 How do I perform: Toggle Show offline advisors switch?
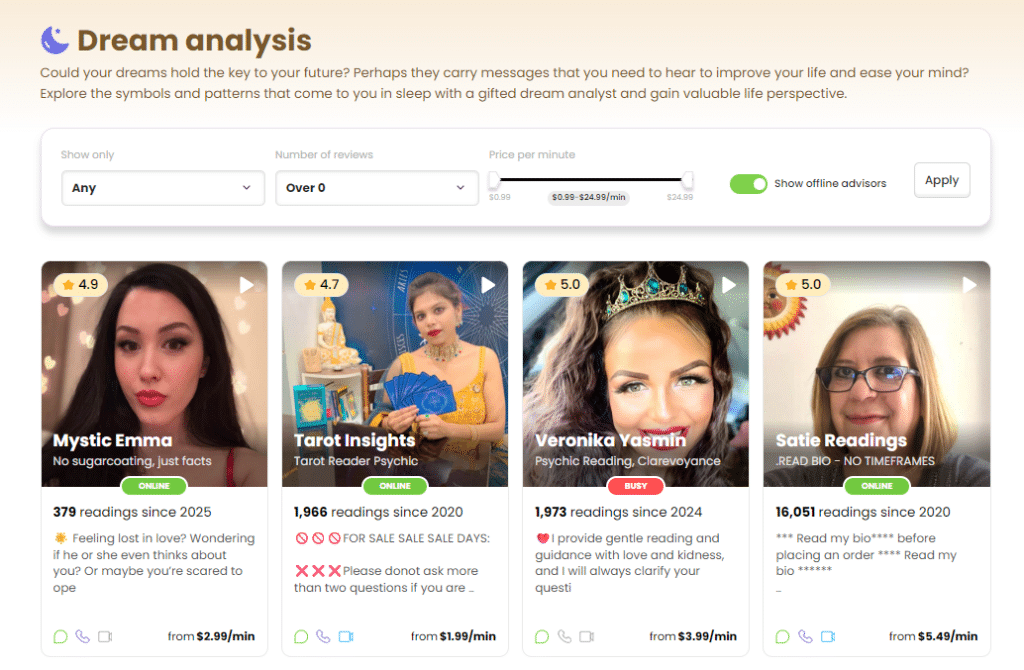(x=748, y=183)
